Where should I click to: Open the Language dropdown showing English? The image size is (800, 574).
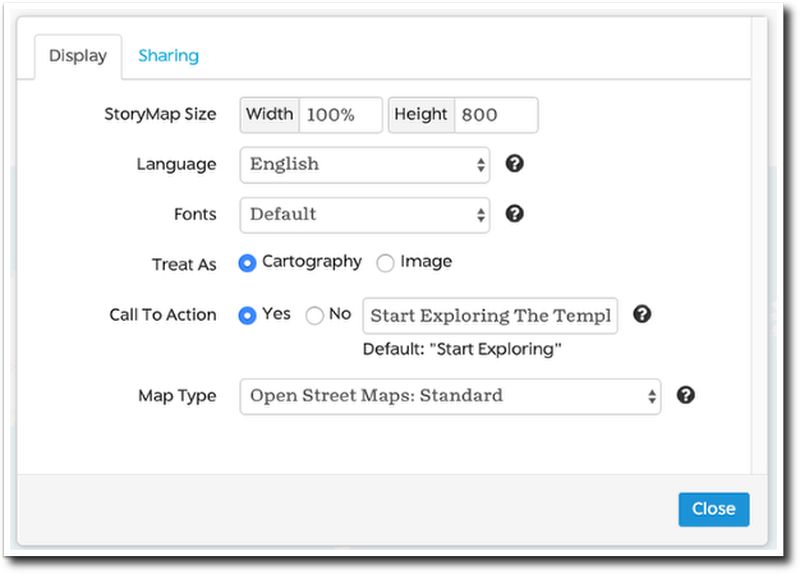(365, 165)
